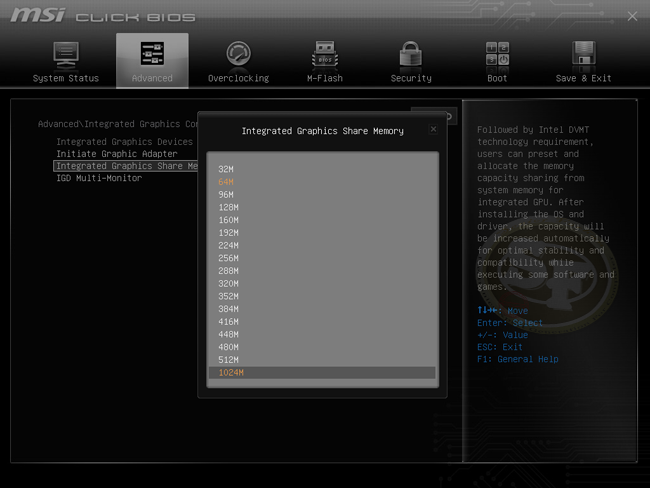Pick the 480M memory size
Screen dimensions: 650x488
tap(322, 347)
